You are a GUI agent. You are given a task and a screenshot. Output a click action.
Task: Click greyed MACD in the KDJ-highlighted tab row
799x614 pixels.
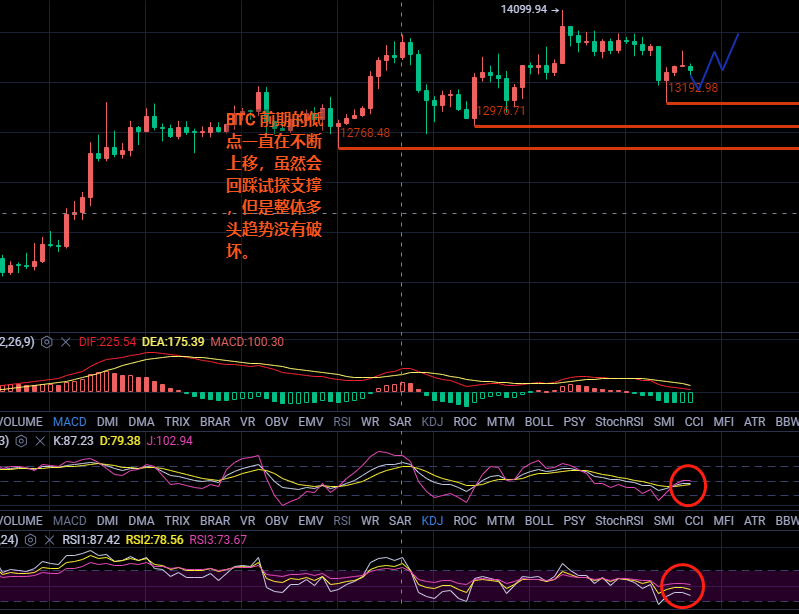(x=70, y=521)
